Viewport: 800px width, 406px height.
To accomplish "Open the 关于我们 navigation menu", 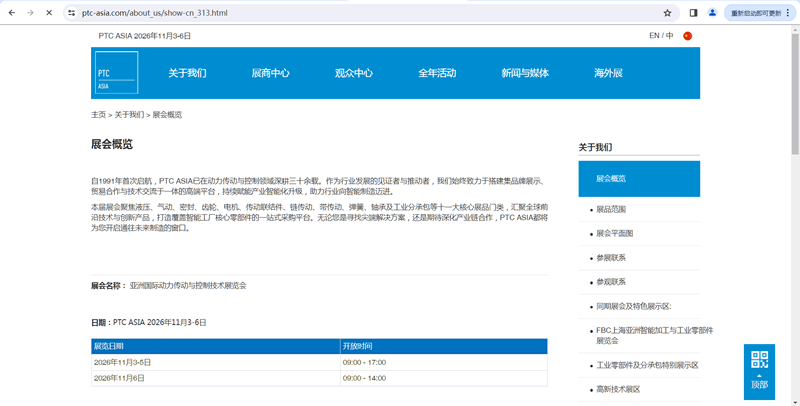I will pyautogui.click(x=187, y=73).
